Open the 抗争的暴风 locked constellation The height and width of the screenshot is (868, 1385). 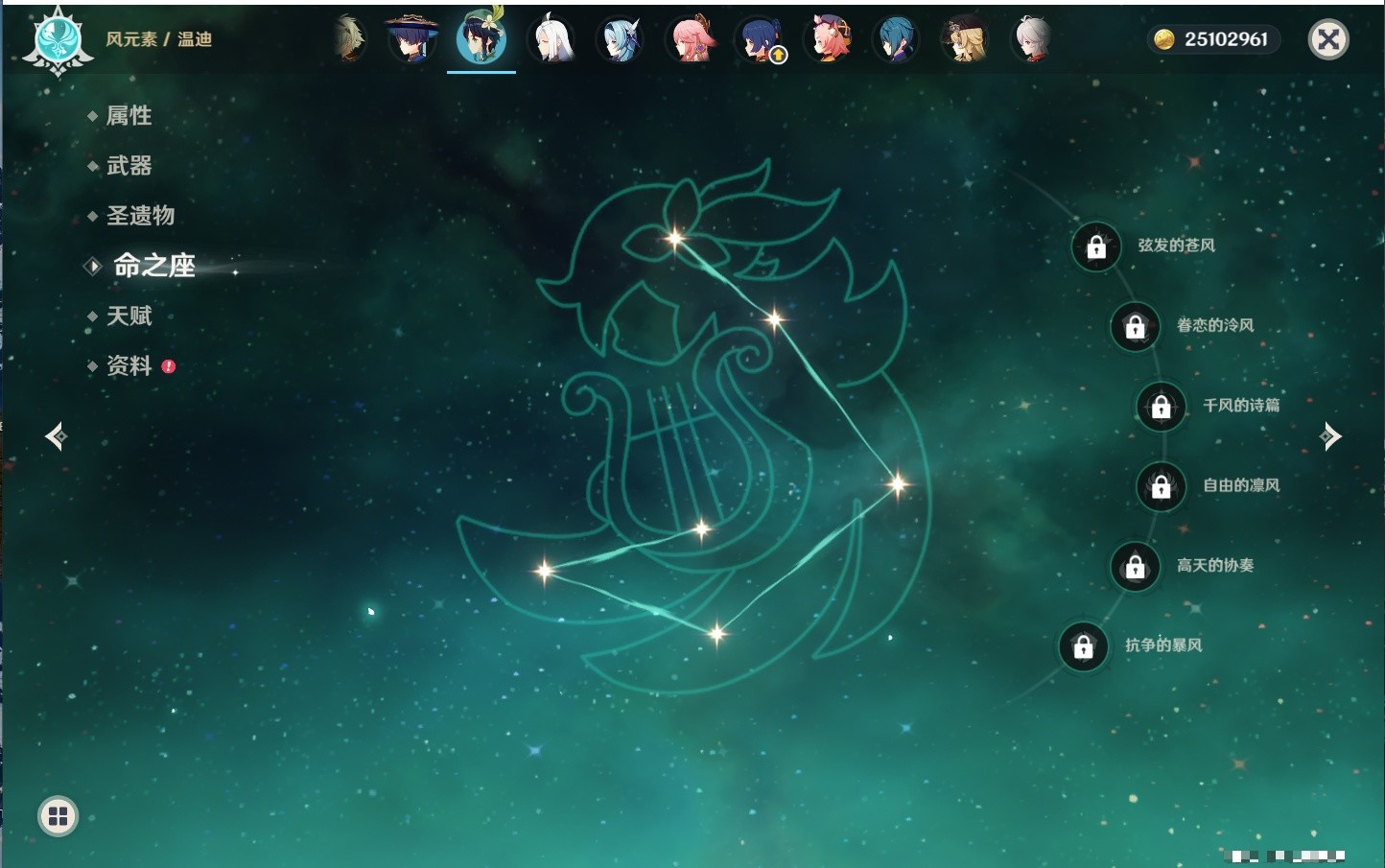coord(1084,647)
